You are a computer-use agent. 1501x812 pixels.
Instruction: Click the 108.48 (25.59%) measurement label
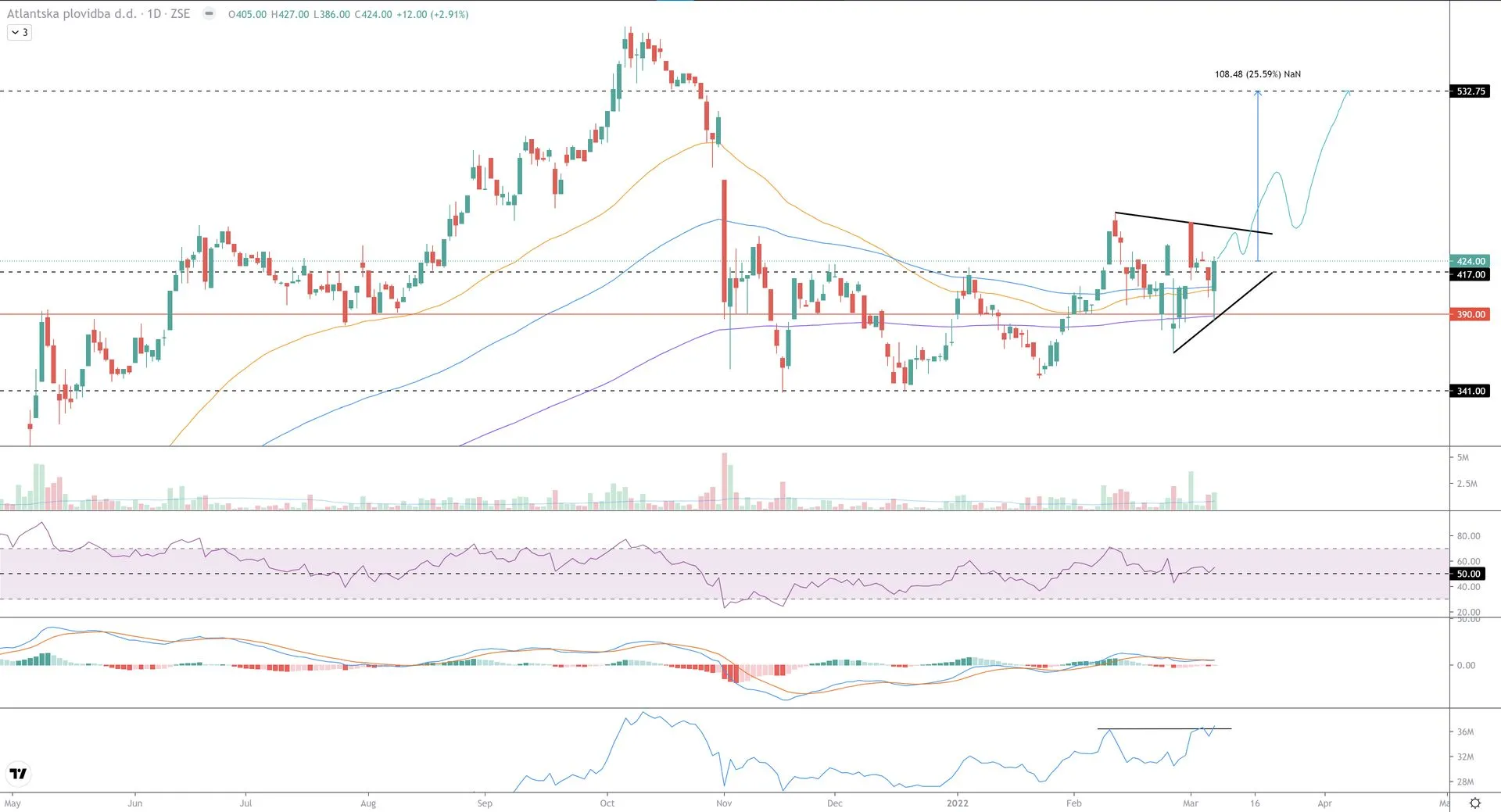pos(1257,74)
